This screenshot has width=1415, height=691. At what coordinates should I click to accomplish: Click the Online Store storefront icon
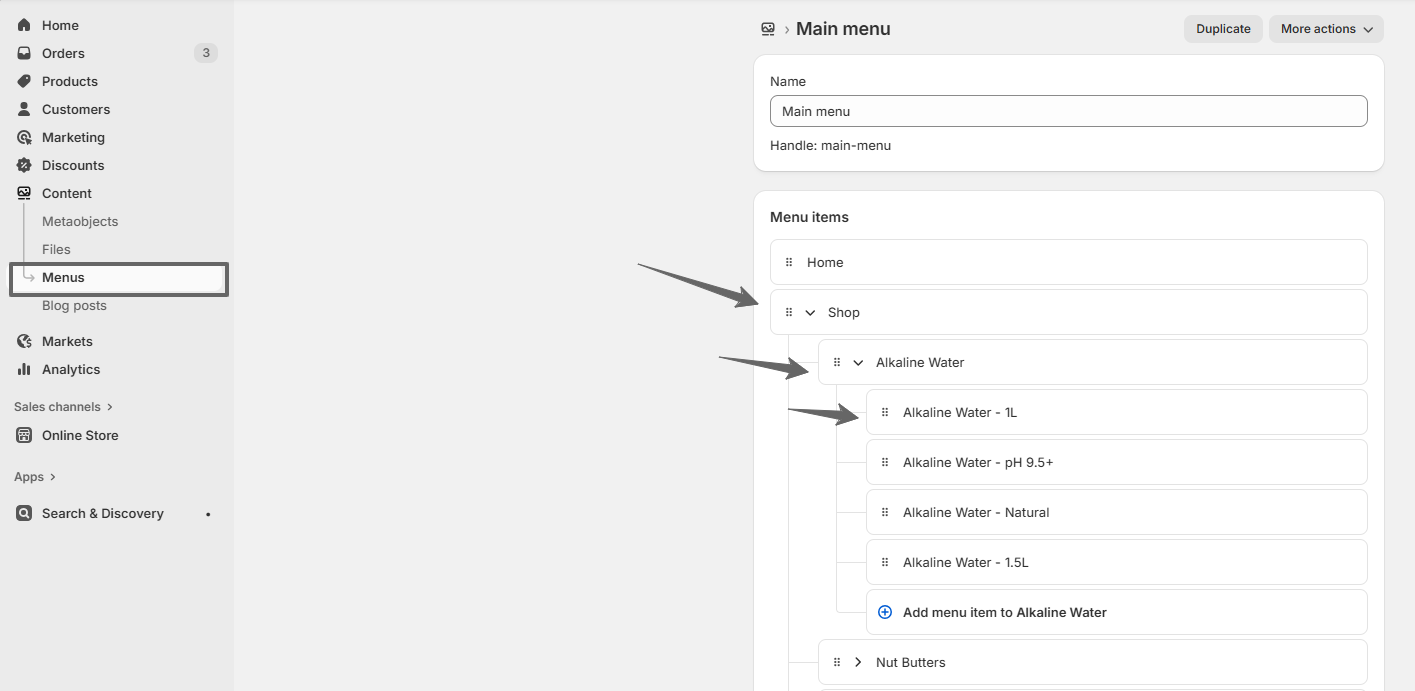pyautogui.click(x=23, y=435)
